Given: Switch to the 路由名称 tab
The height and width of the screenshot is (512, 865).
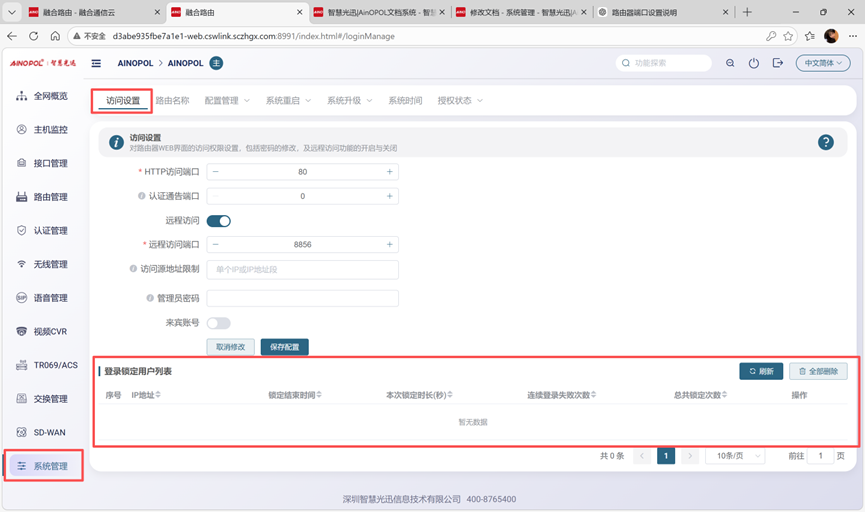Looking at the screenshot, I should 172,101.
